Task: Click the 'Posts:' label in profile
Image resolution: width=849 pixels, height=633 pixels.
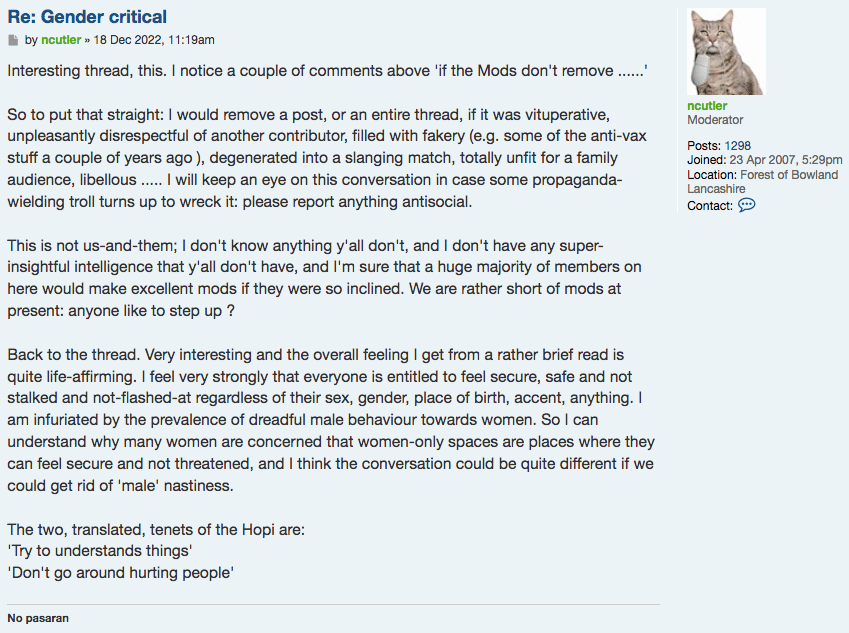Action: pyautogui.click(x=704, y=146)
